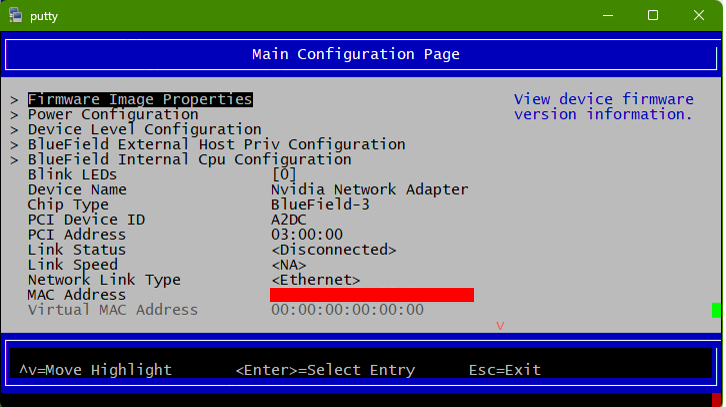This screenshot has width=726, height=407.
Task: Click Esc=Exit in the footer
Action: (x=505, y=370)
